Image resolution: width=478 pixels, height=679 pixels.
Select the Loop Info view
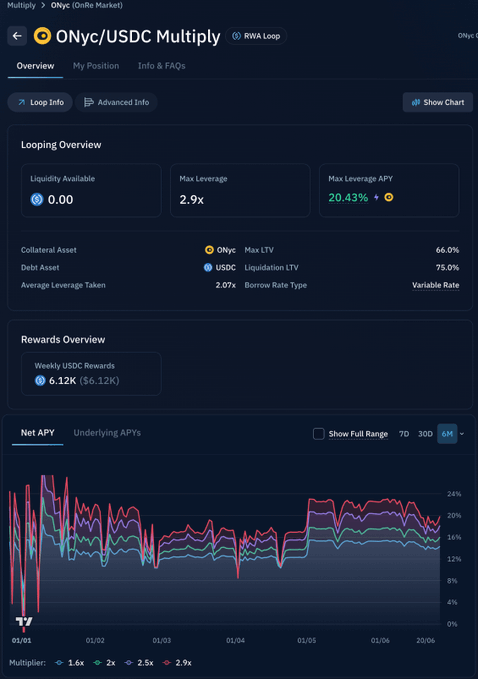click(x=40, y=102)
